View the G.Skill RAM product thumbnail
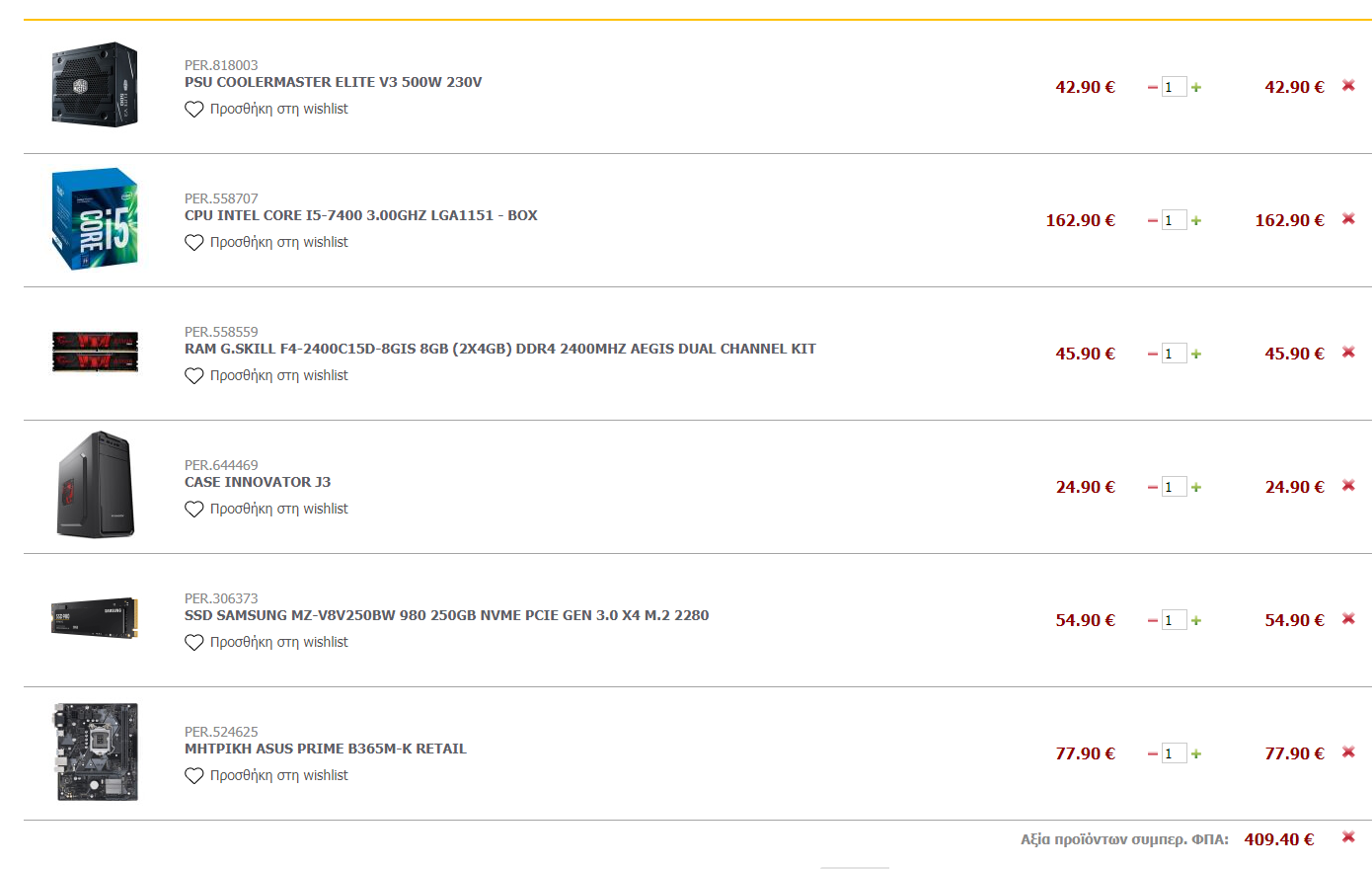This screenshot has width=1372, height=869. (x=95, y=353)
